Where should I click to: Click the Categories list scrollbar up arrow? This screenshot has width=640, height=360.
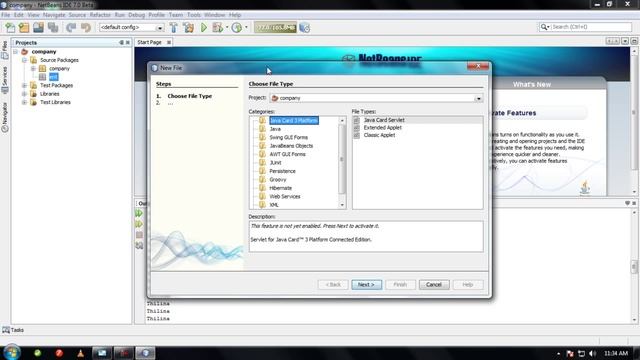[x=342, y=121]
